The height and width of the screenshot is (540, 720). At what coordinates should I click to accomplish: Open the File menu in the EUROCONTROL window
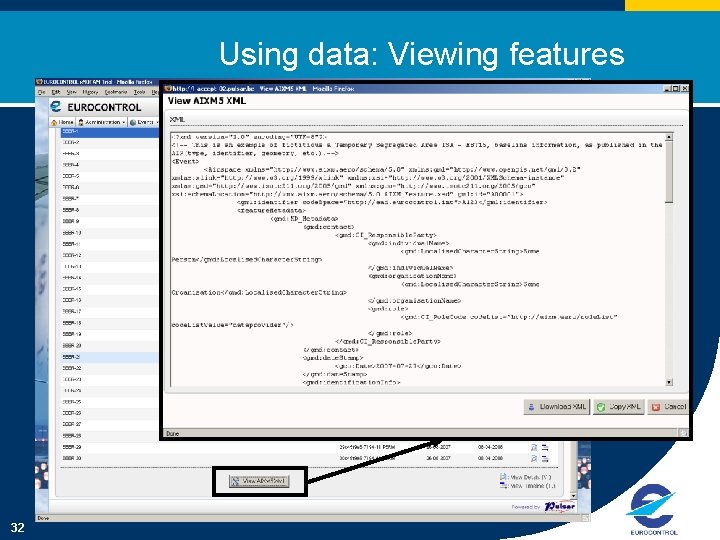point(41,92)
